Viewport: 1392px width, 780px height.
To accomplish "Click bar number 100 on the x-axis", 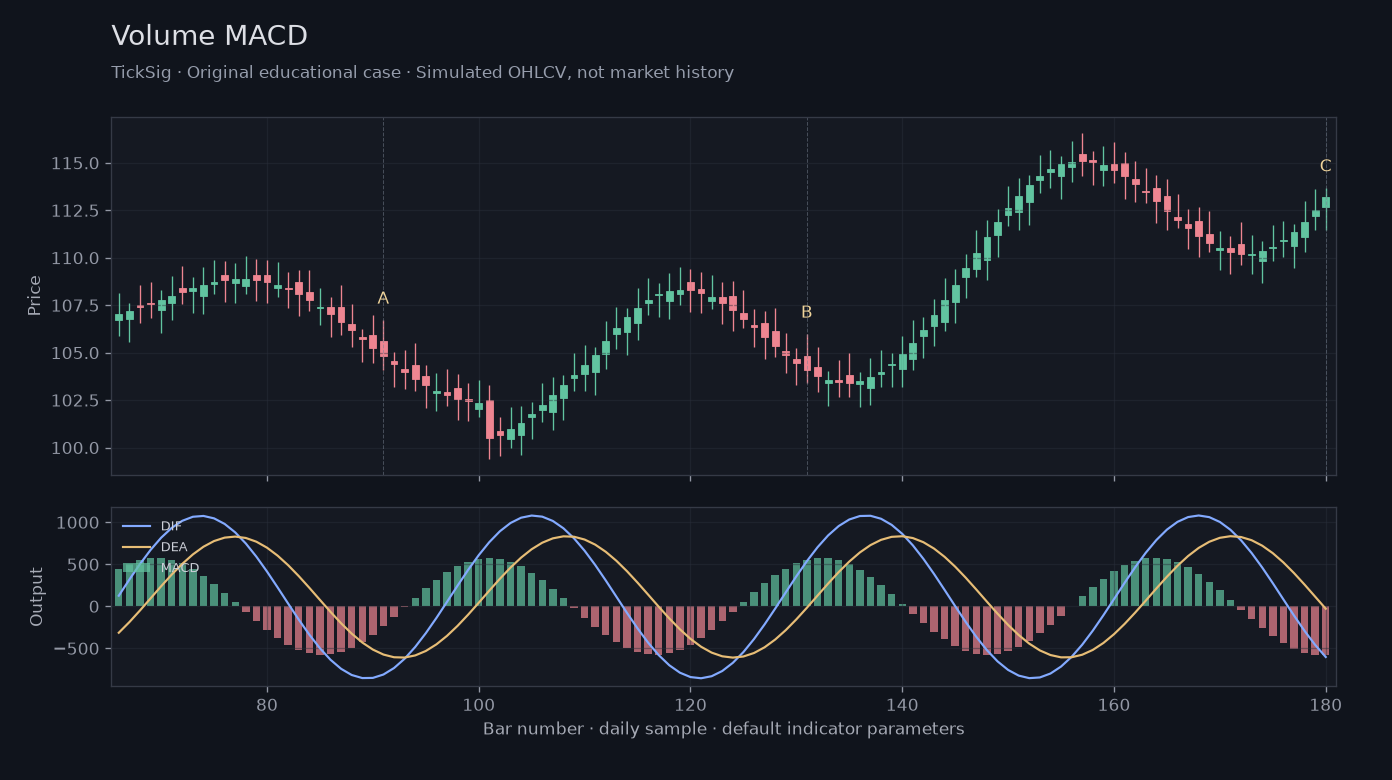I will [479, 704].
